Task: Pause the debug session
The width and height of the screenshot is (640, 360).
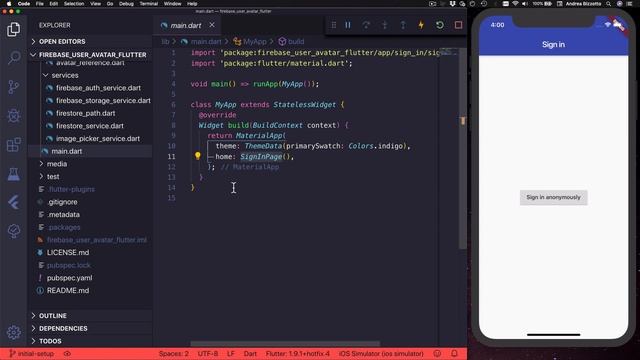Action: pyautogui.click(x=348, y=25)
